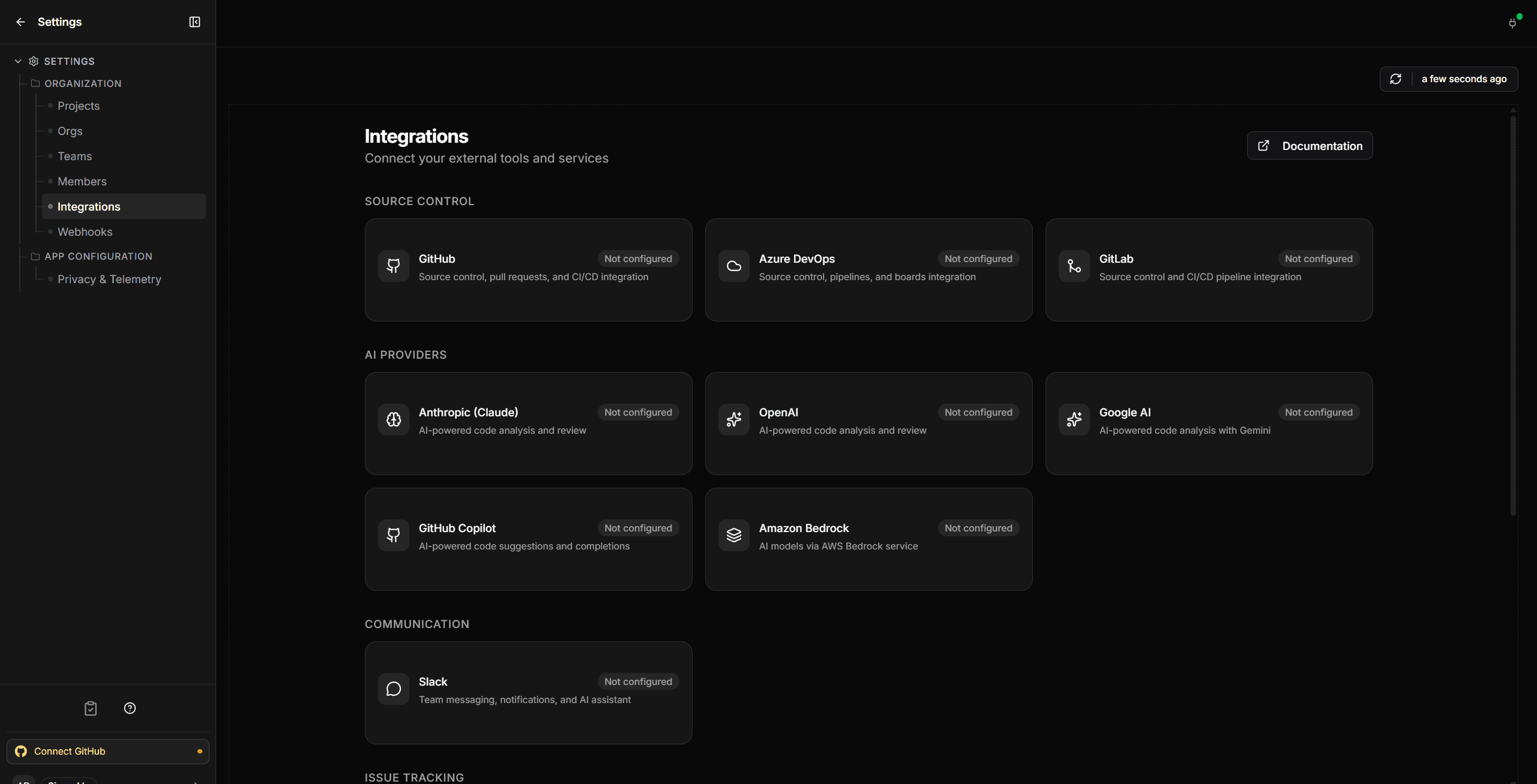Click Amazon Bedrock's 'Not configured' badge

click(x=978, y=528)
